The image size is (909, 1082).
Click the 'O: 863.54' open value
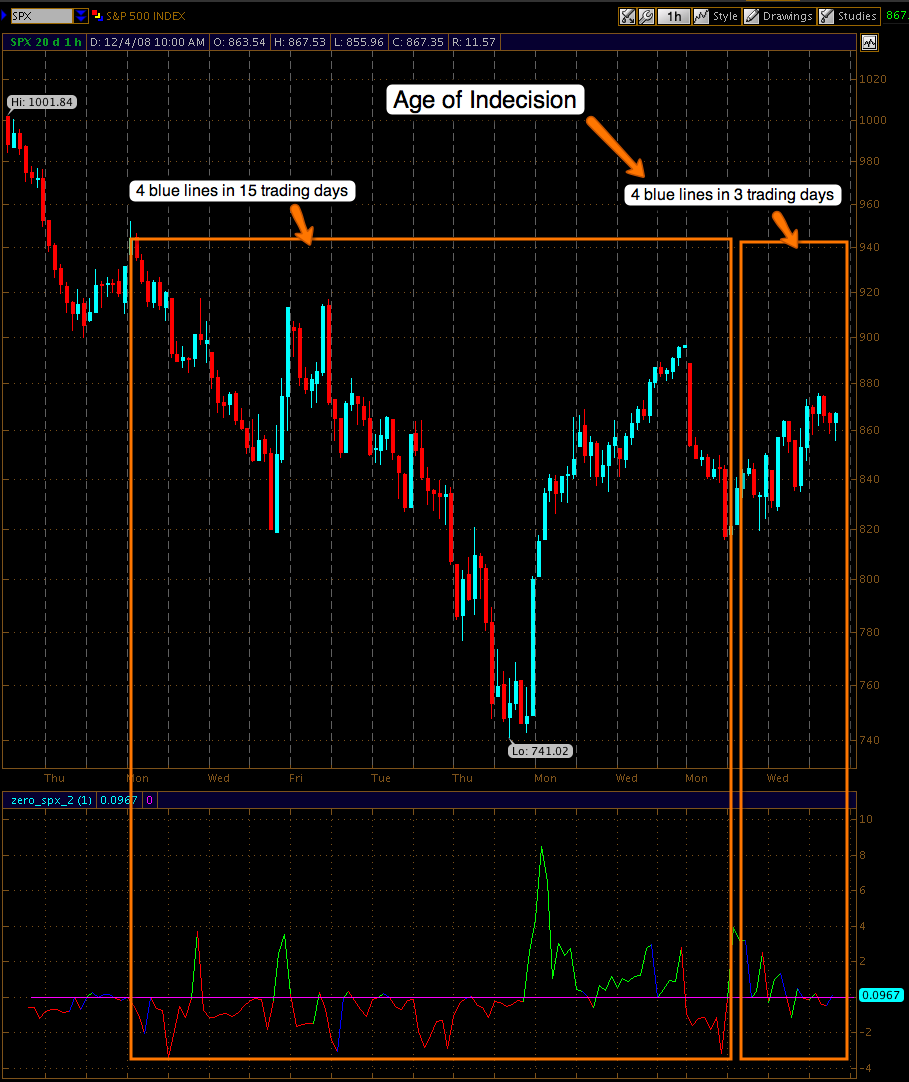coord(239,42)
